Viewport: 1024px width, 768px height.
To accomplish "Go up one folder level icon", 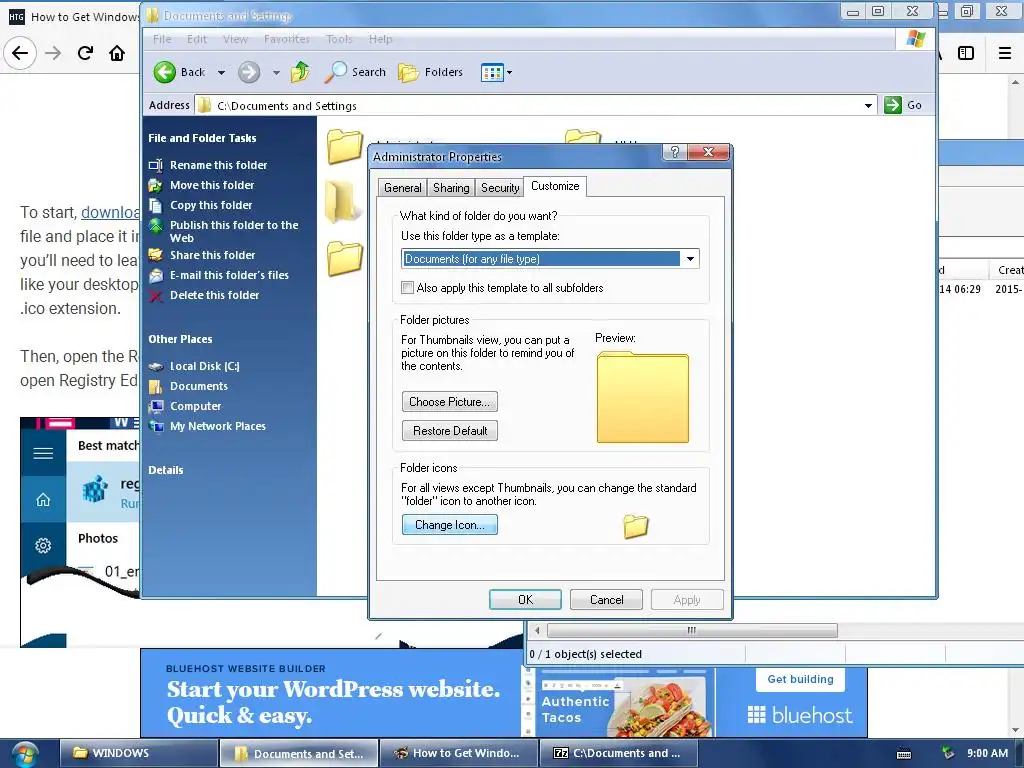I will click(300, 72).
